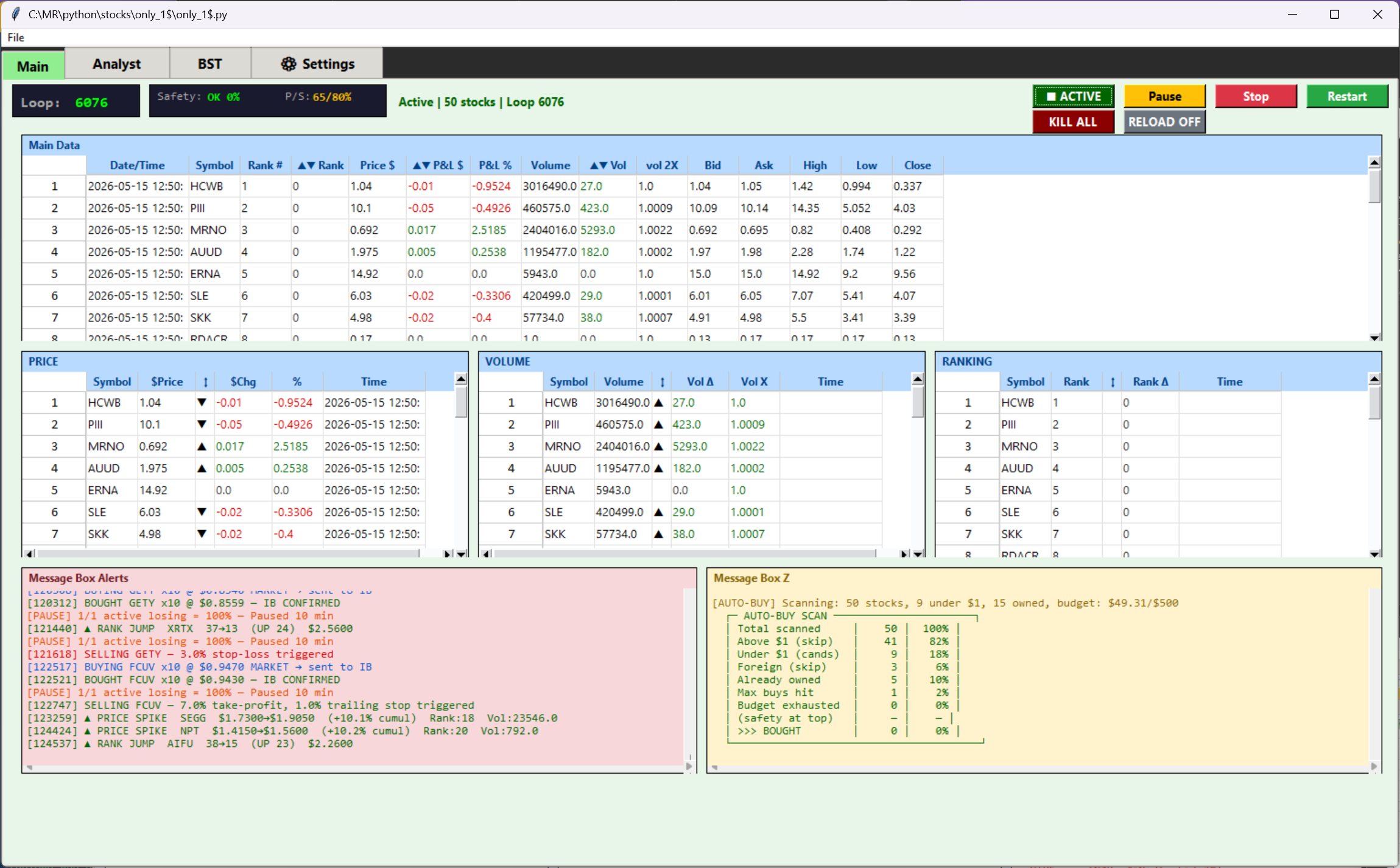Click VOLUME panel scroll right arrow
1400x868 pixels.
click(x=904, y=553)
